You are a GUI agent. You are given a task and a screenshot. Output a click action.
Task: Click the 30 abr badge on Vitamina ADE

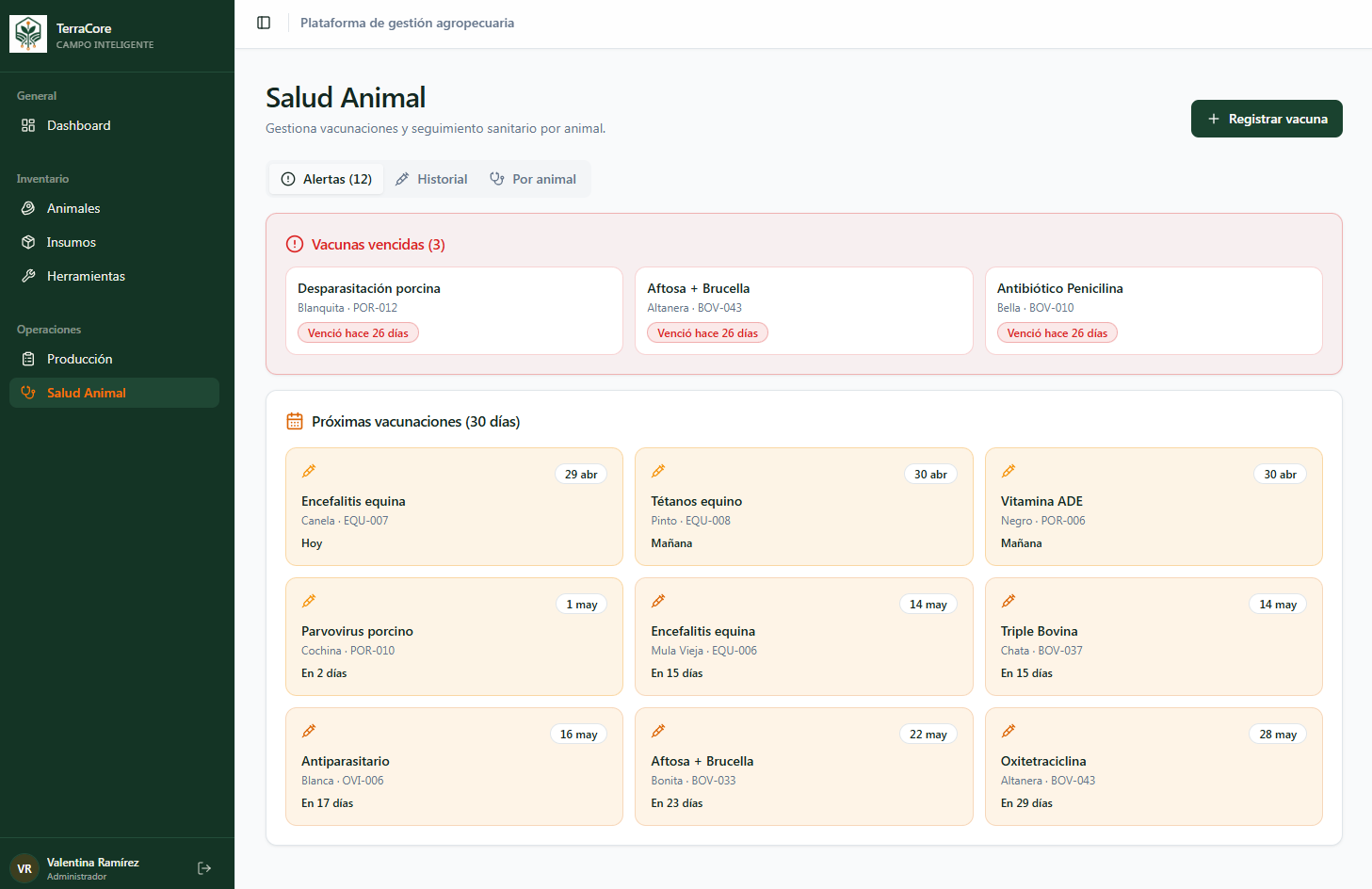pos(1280,474)
